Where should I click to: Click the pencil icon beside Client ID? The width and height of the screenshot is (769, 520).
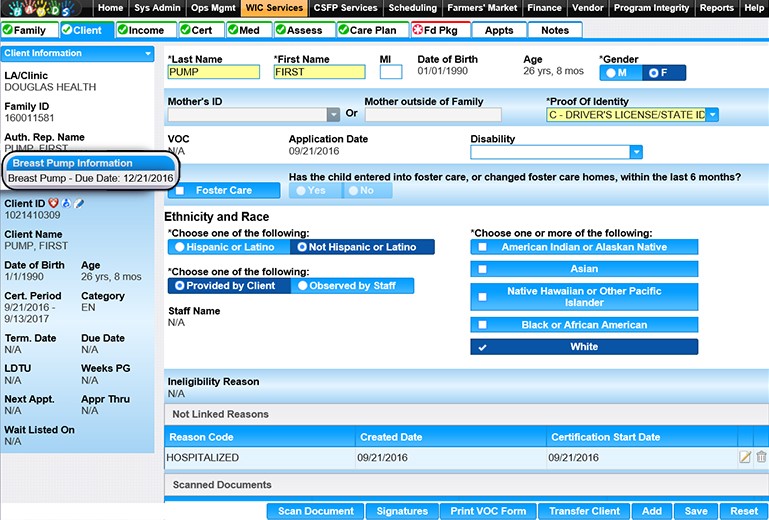pyautogui.click(x=79, y=203)
